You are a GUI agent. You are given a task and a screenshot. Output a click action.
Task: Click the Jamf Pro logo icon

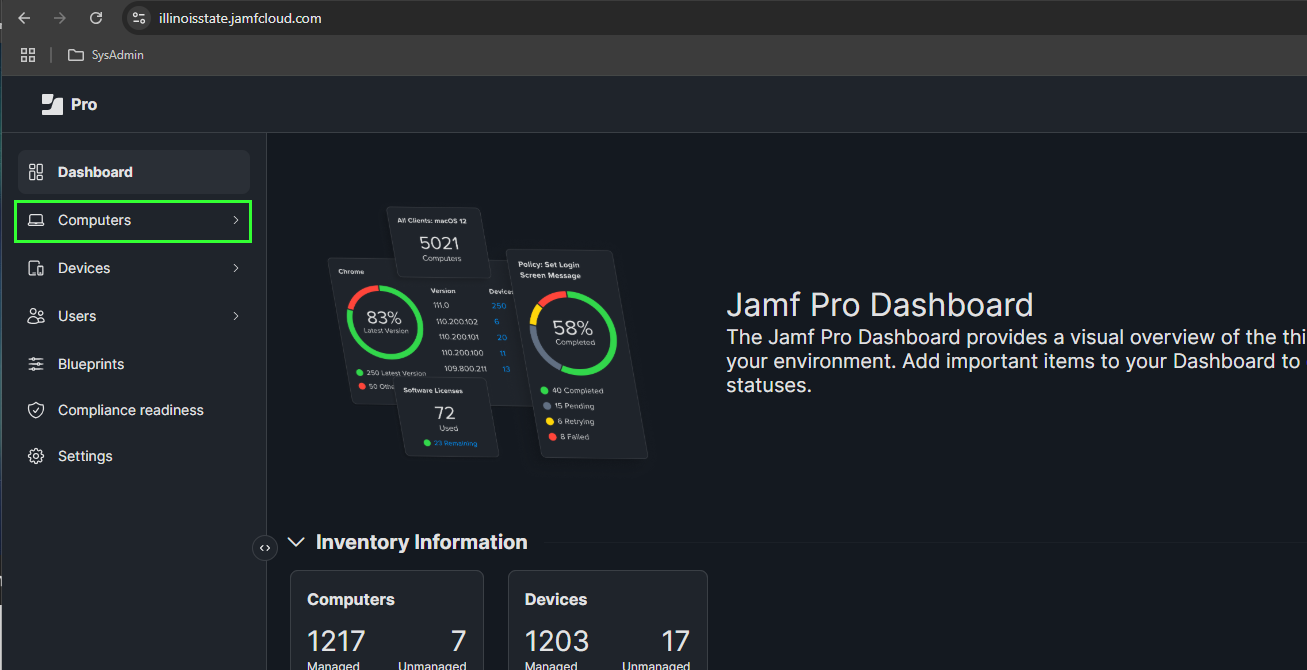(x=52, y=104)
